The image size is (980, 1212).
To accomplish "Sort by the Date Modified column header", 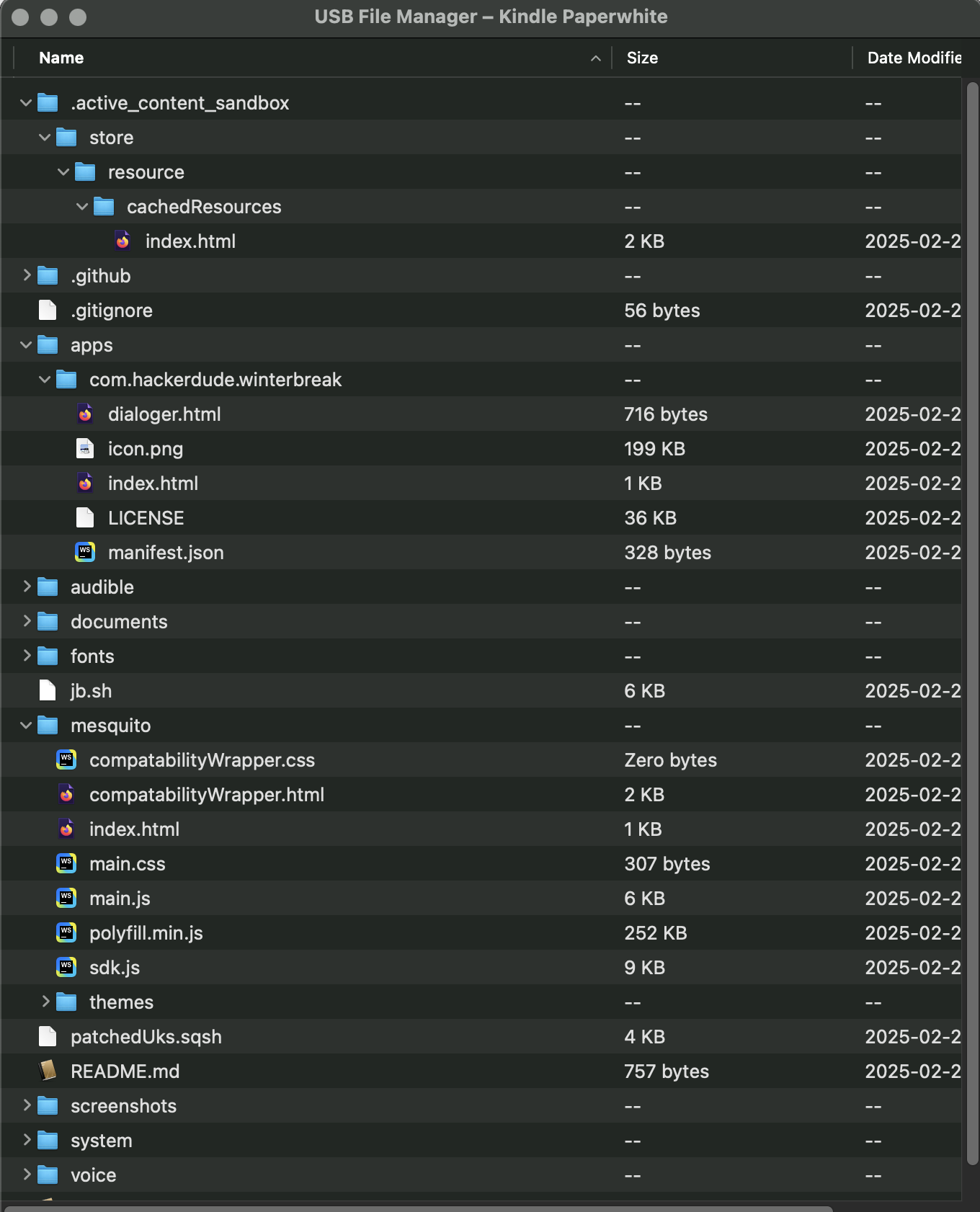I will [912, 58].
